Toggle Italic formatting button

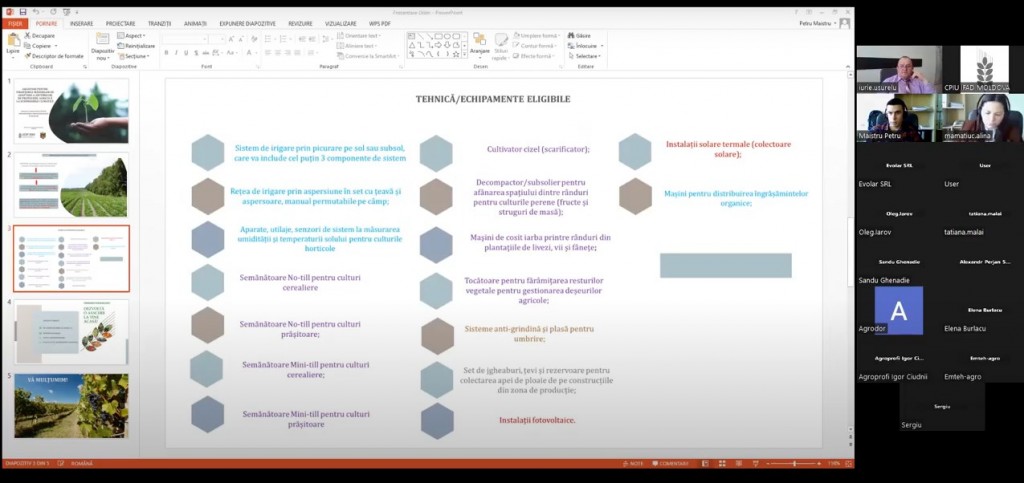pyautogui.click(x=176, y=52)
